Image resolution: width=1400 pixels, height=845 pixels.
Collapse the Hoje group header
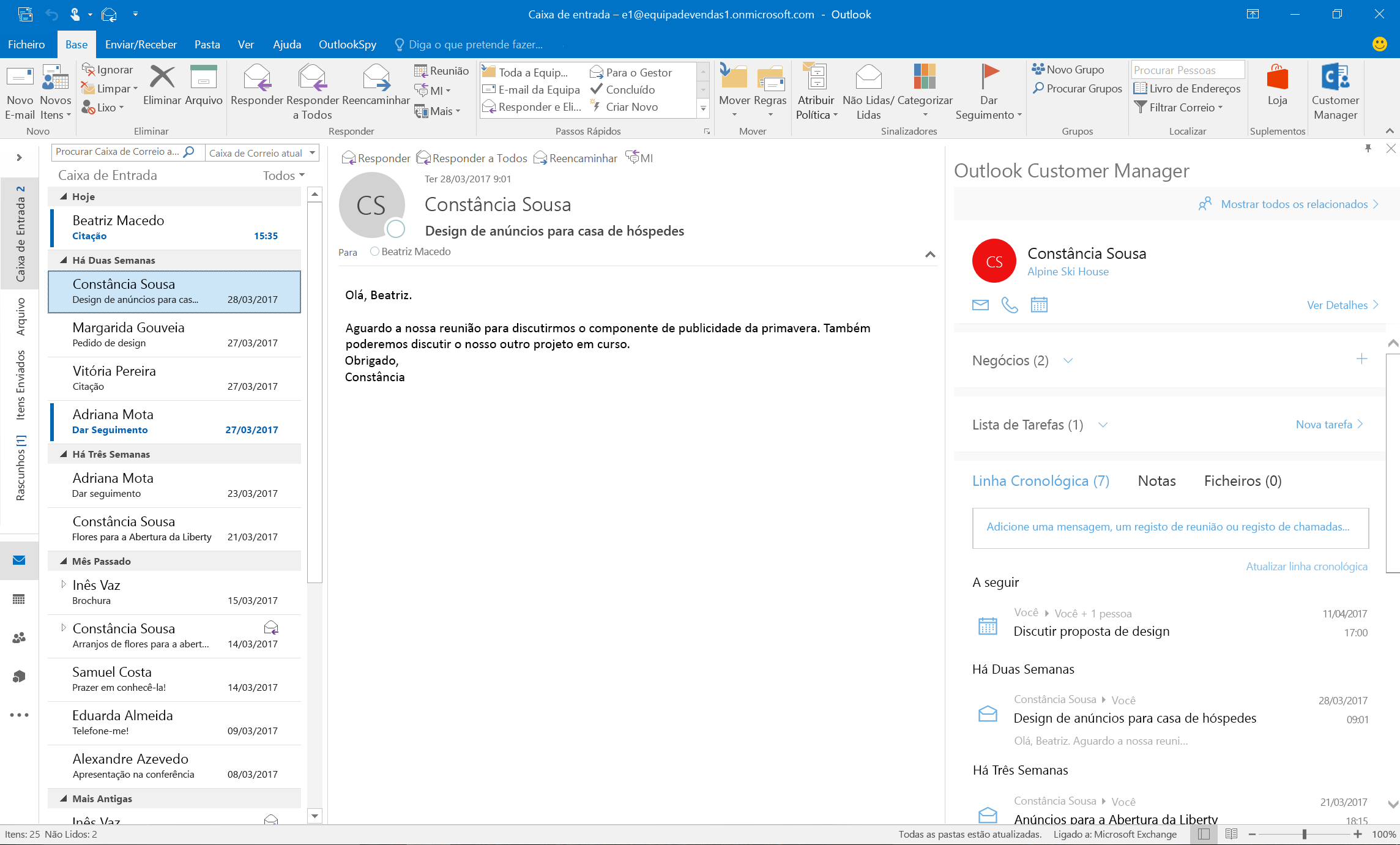[x=64, y=196]
